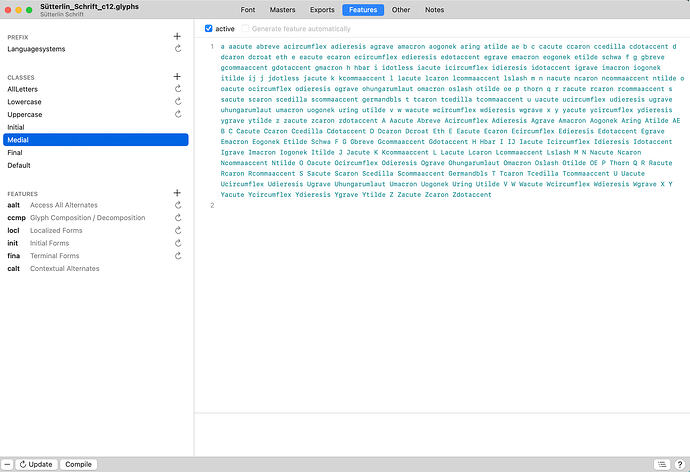
Task: Add a new feature with plus icon
Action: click(x=177, y=193)
